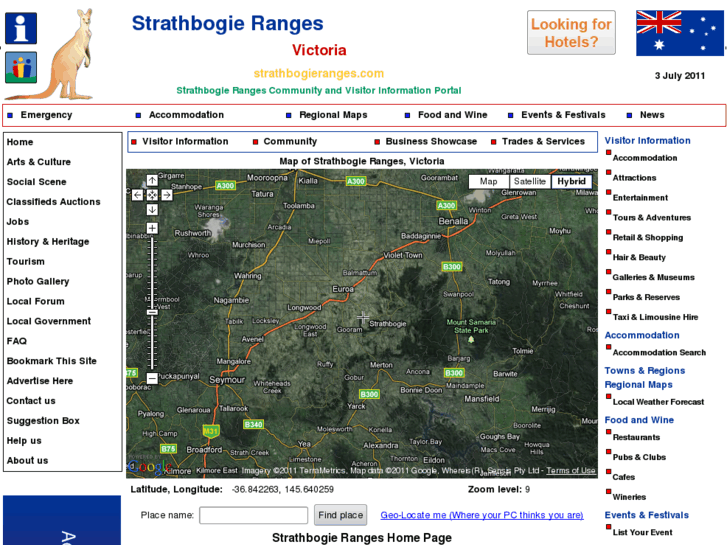Open Local Weather Forecast link
727x545 pixels.
pyautogui.click(x=658, y=402)
